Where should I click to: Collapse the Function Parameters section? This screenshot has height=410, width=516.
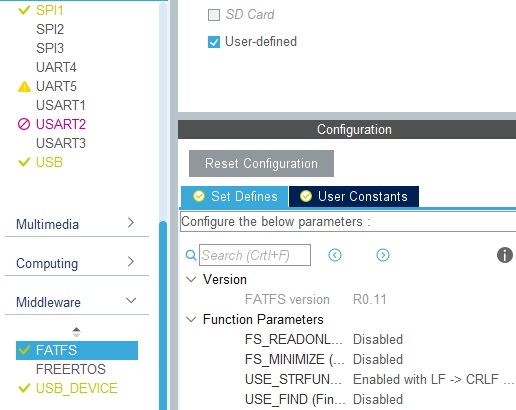click(x=191, y=319)
